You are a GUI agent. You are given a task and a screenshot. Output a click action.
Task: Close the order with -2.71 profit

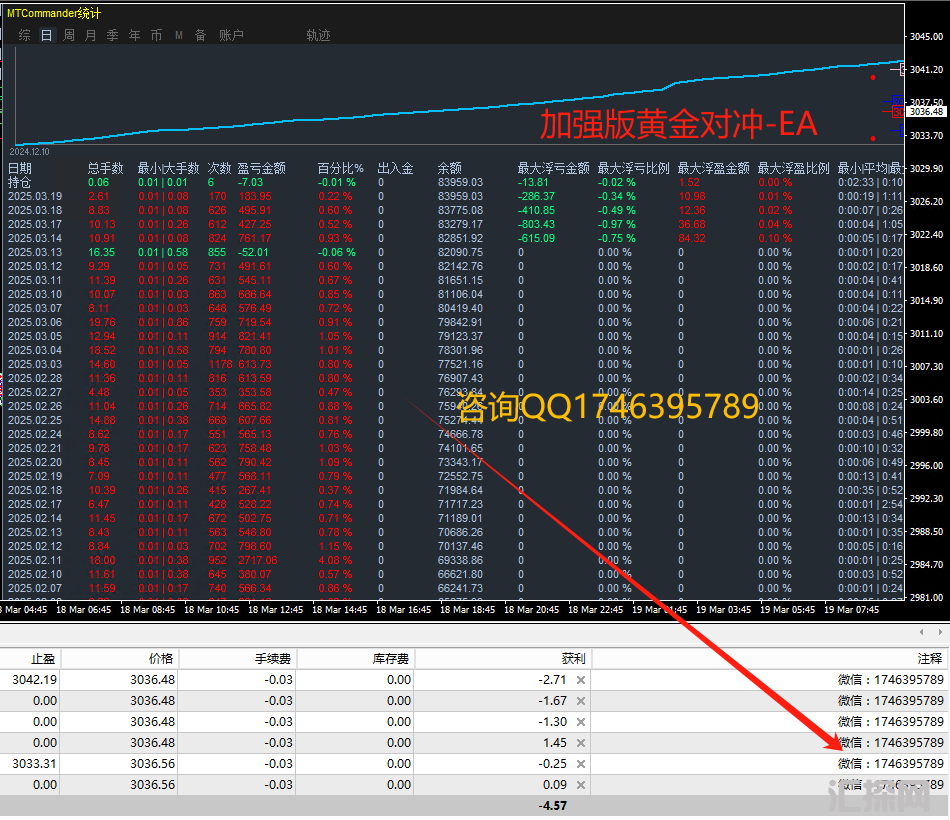[581, 680]
